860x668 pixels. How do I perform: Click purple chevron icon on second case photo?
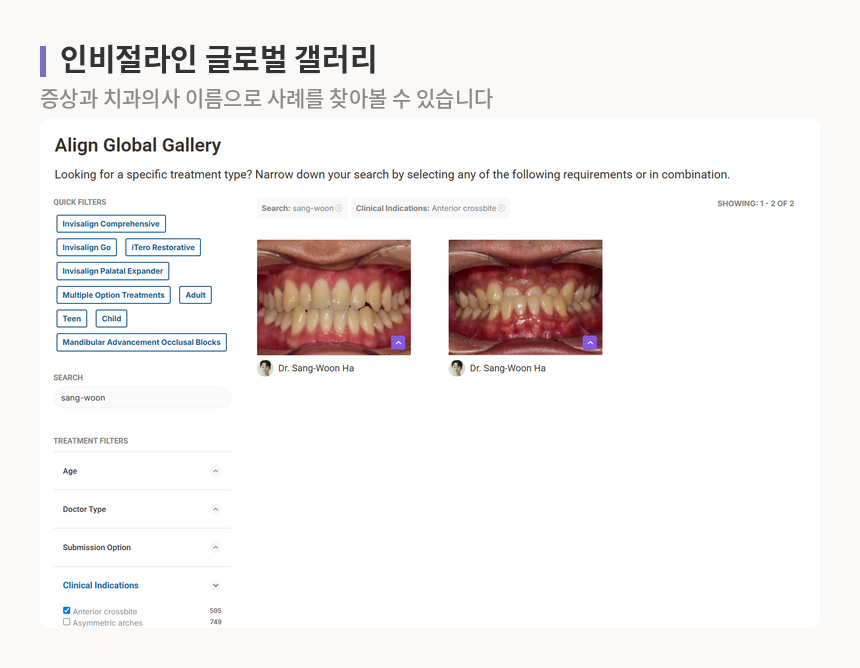[x=590, y=343]
